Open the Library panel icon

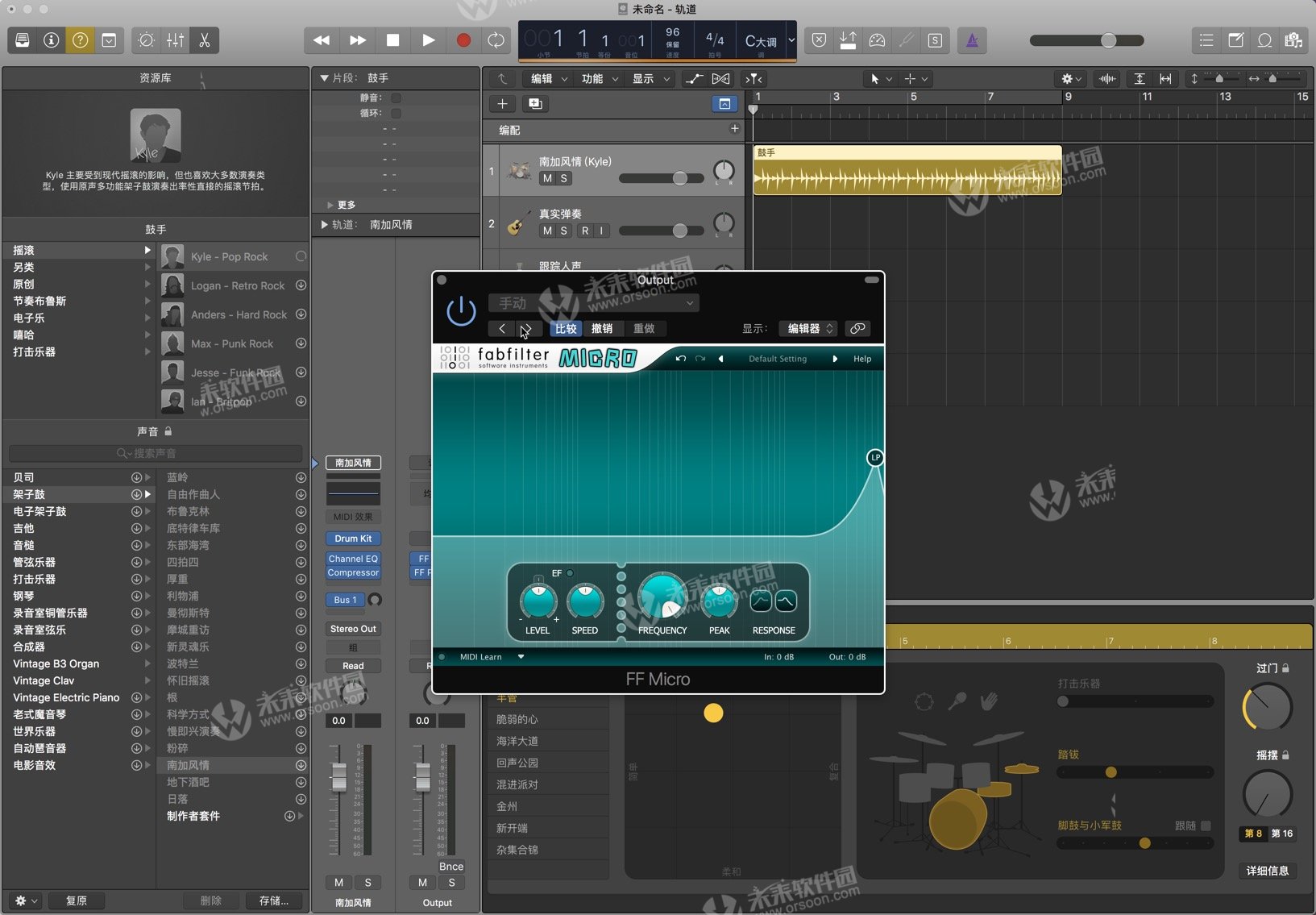coord(23,40)
